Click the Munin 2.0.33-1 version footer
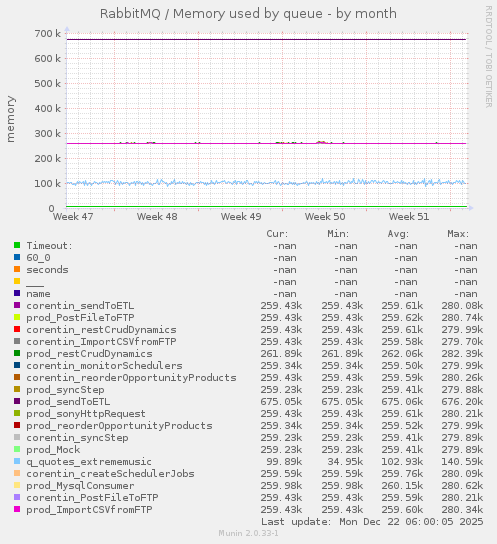 pyautogui.click(x=248, y=533)
